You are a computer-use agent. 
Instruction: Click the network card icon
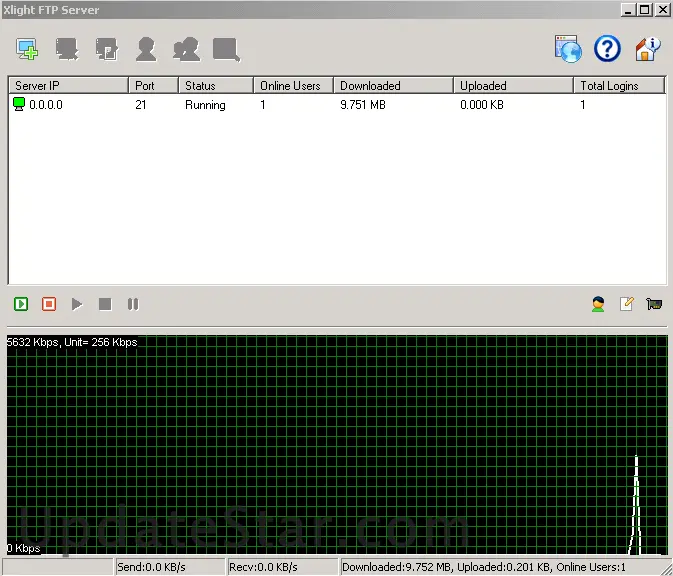[655, 304]
